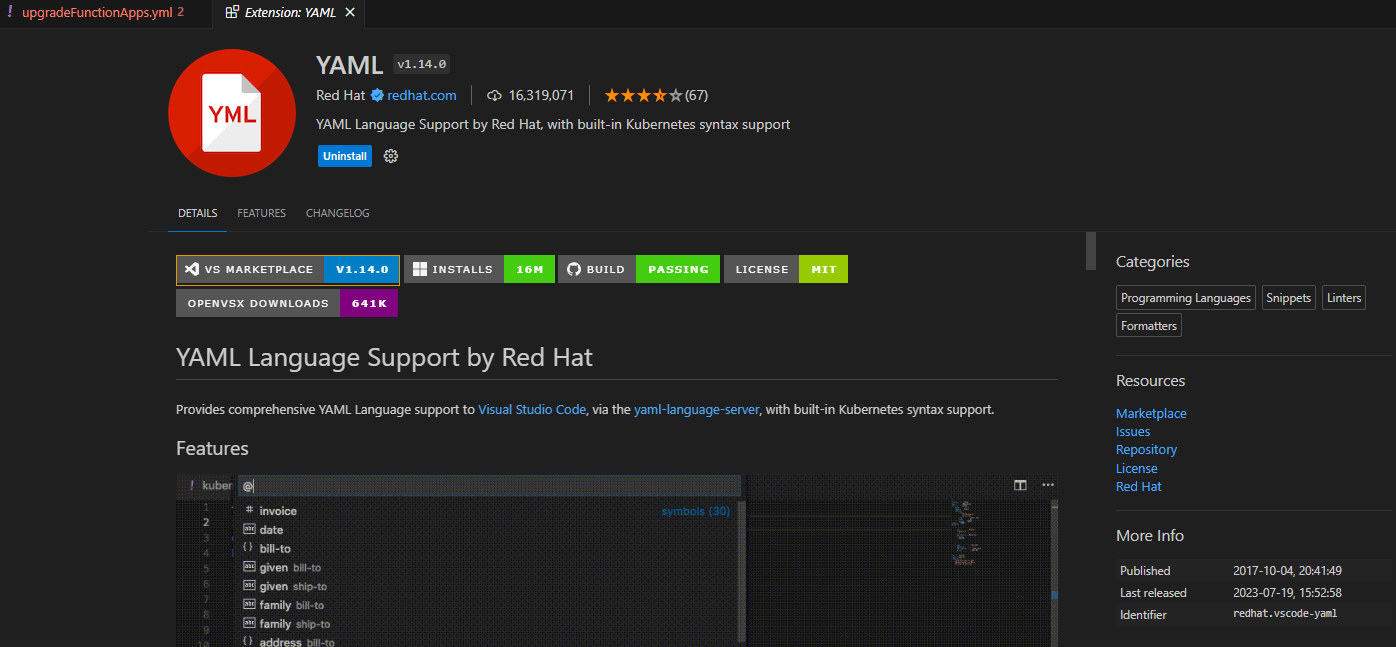Open the Marketplace resource link
Screen dimensions: 1396x647
point(1151,414)
